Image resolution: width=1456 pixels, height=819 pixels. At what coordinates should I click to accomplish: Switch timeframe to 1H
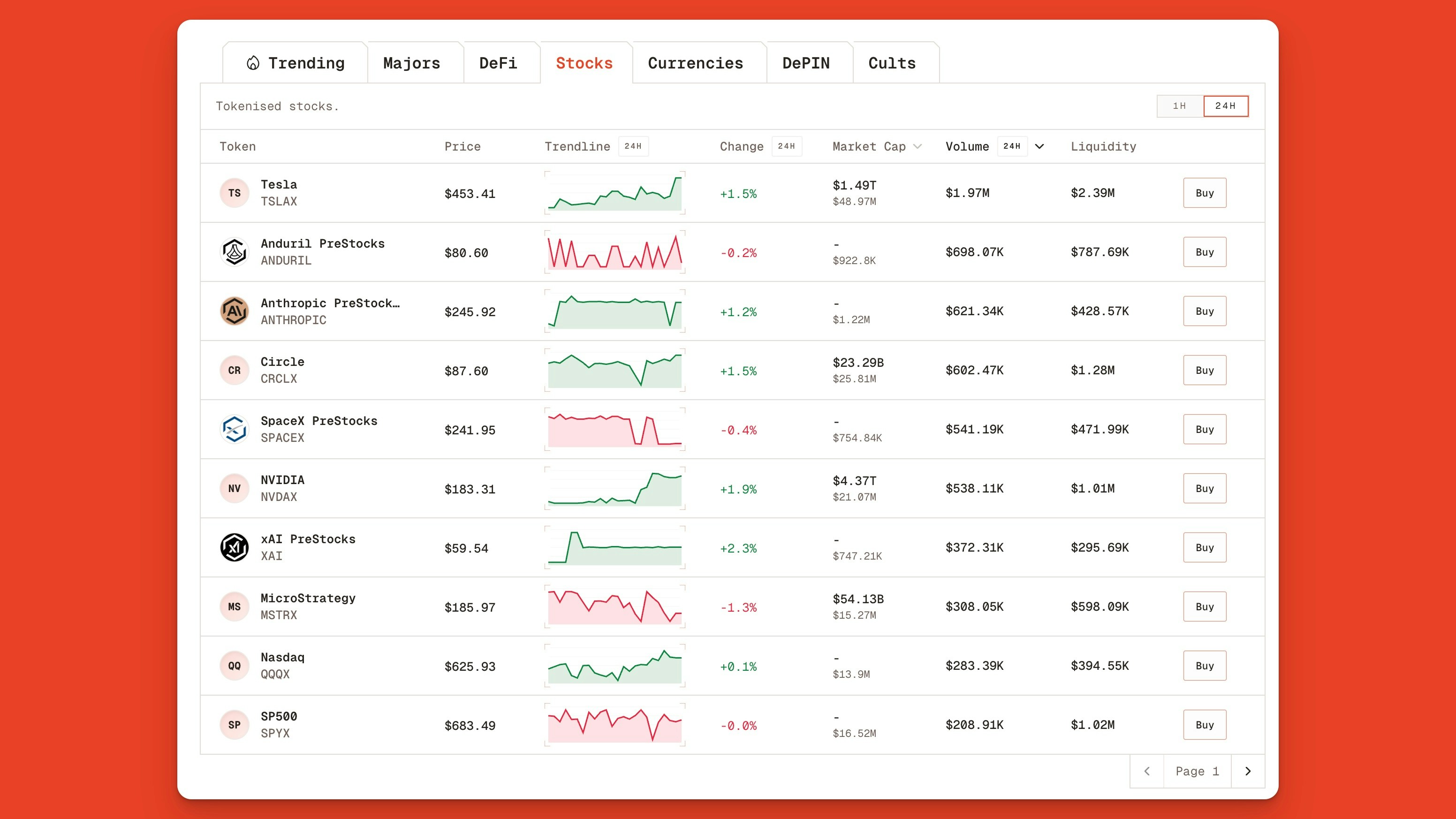pos(1179,106)
